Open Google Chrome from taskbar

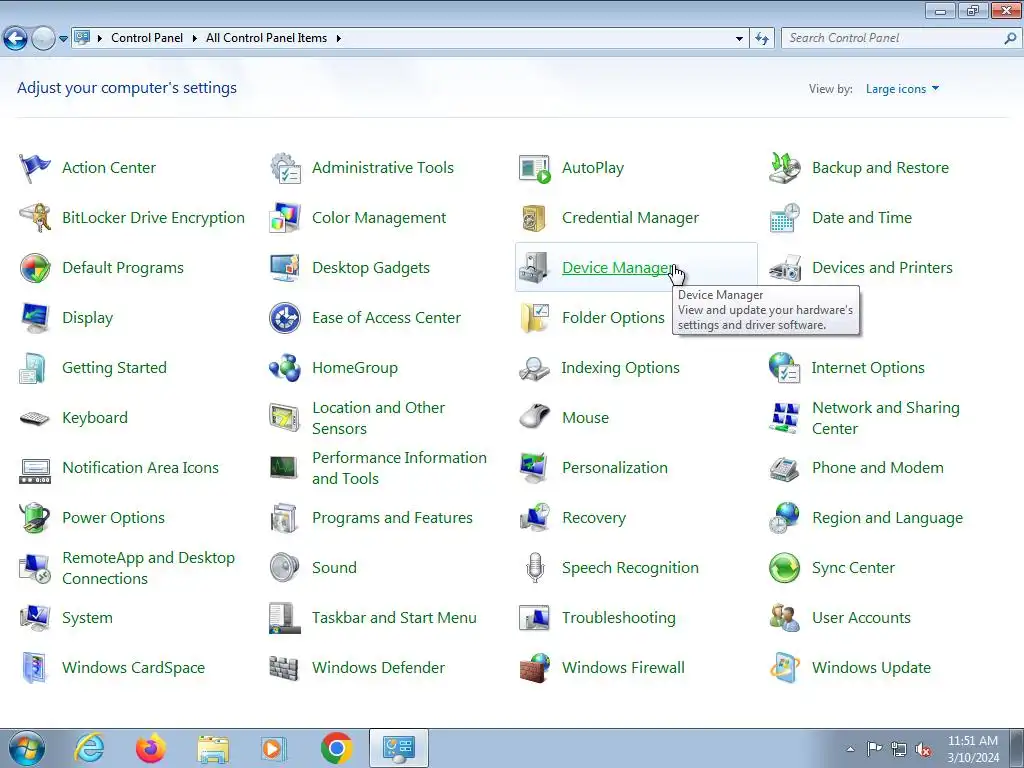[x=336, y=748]
